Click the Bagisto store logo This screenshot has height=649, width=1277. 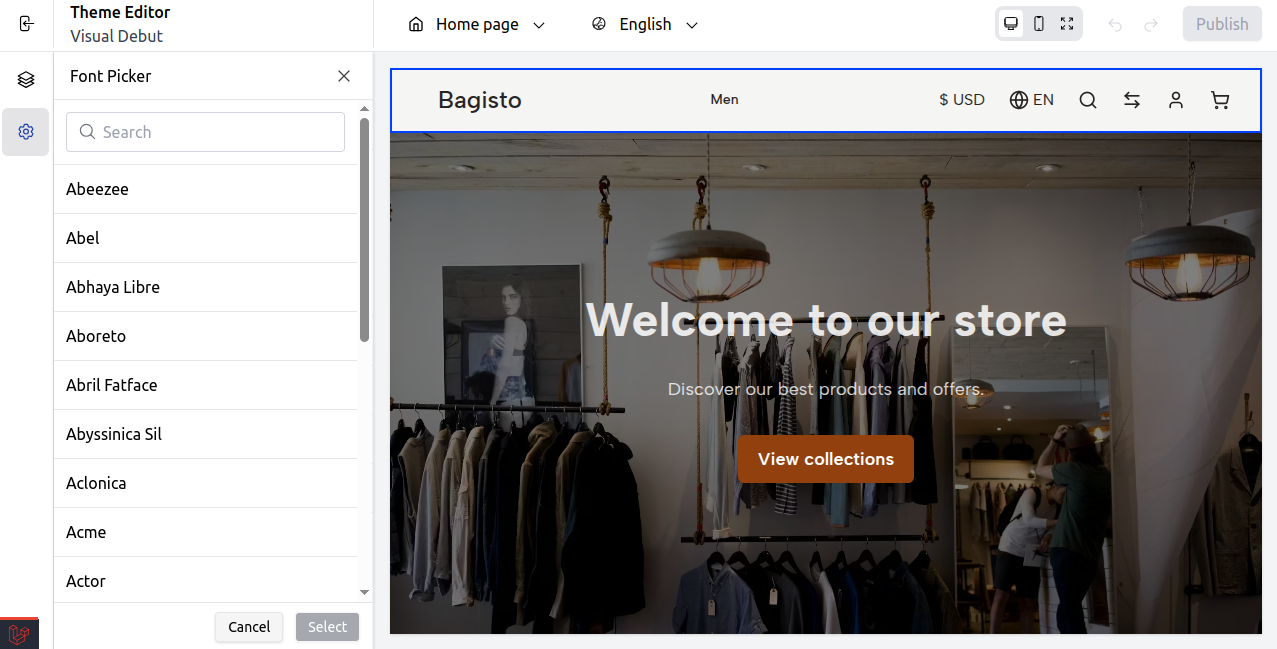(x=480, y=100)
